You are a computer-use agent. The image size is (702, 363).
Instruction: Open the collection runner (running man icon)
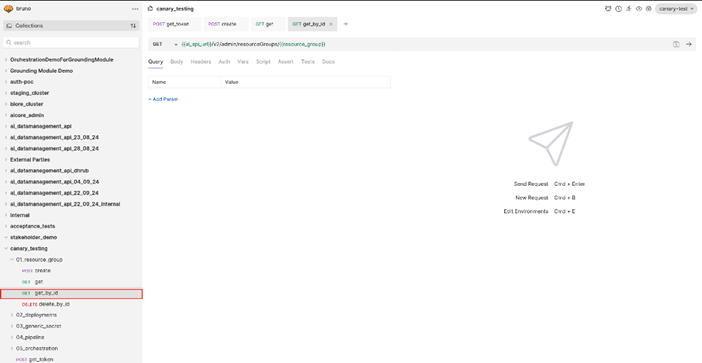point(629,9)
